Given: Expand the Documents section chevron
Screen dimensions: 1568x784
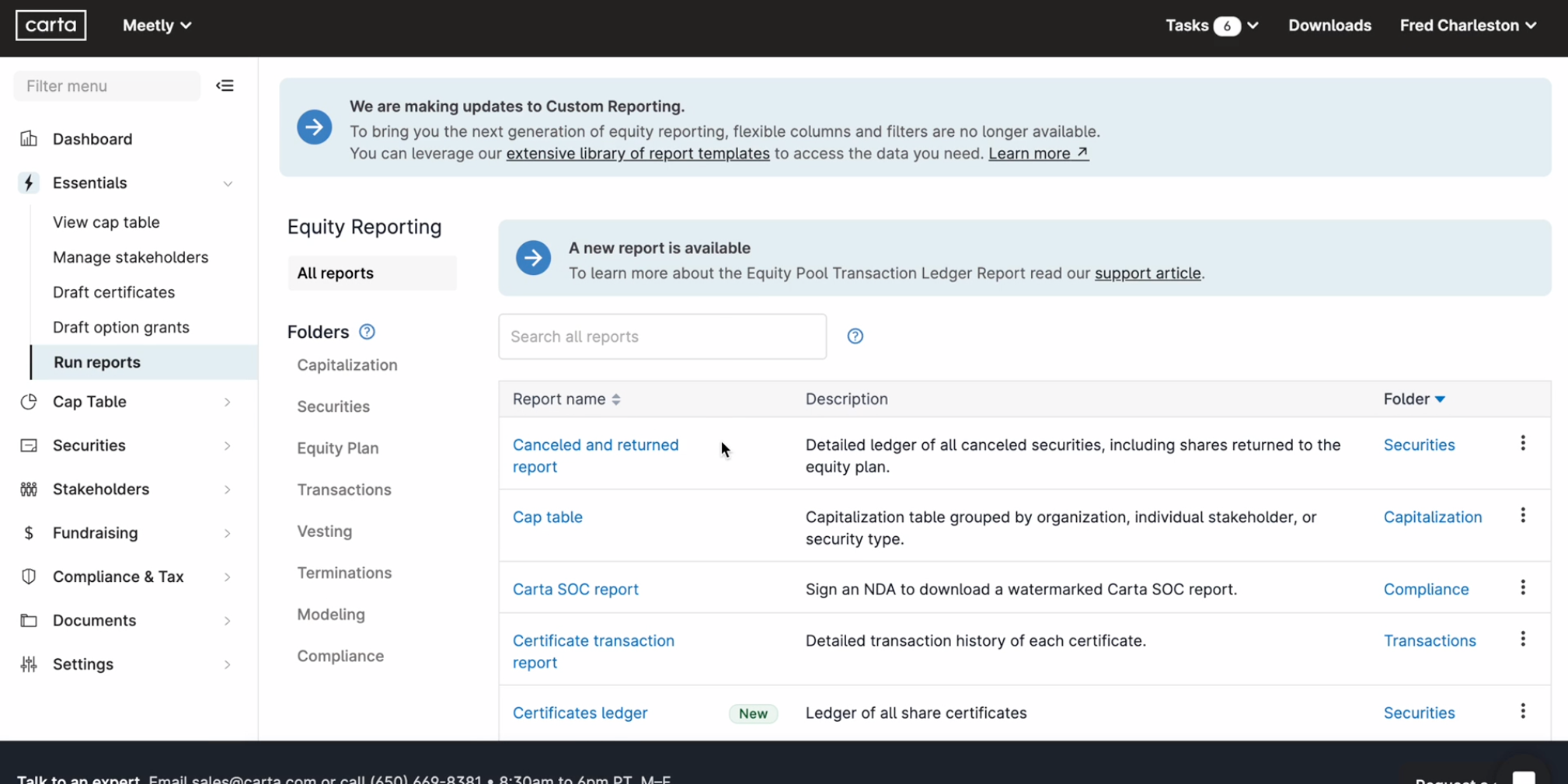Looking at the screenshot, I should click(x=228, y=621).
